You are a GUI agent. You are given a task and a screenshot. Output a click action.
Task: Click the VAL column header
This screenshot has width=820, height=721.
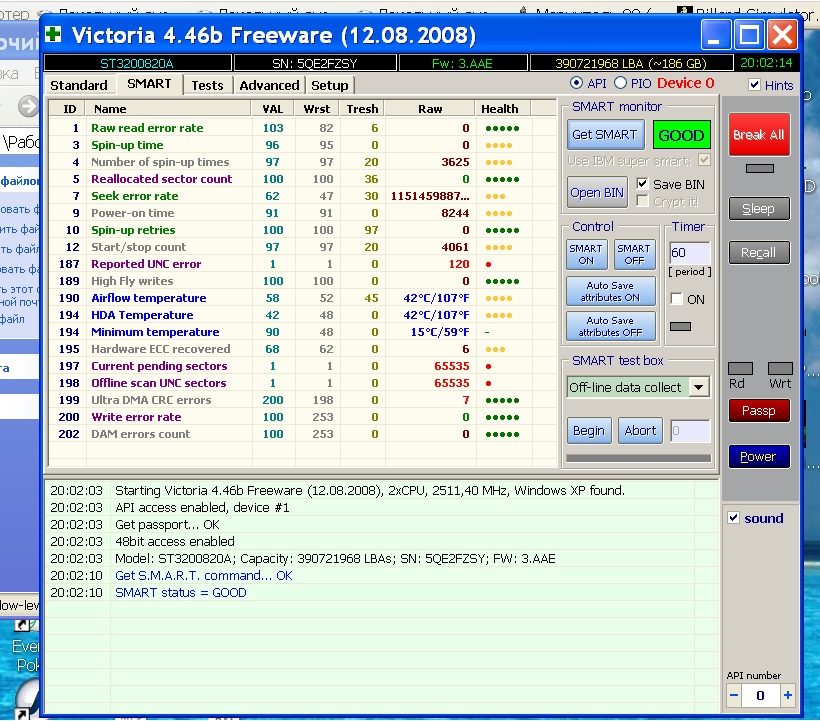(x=273, y=109)
